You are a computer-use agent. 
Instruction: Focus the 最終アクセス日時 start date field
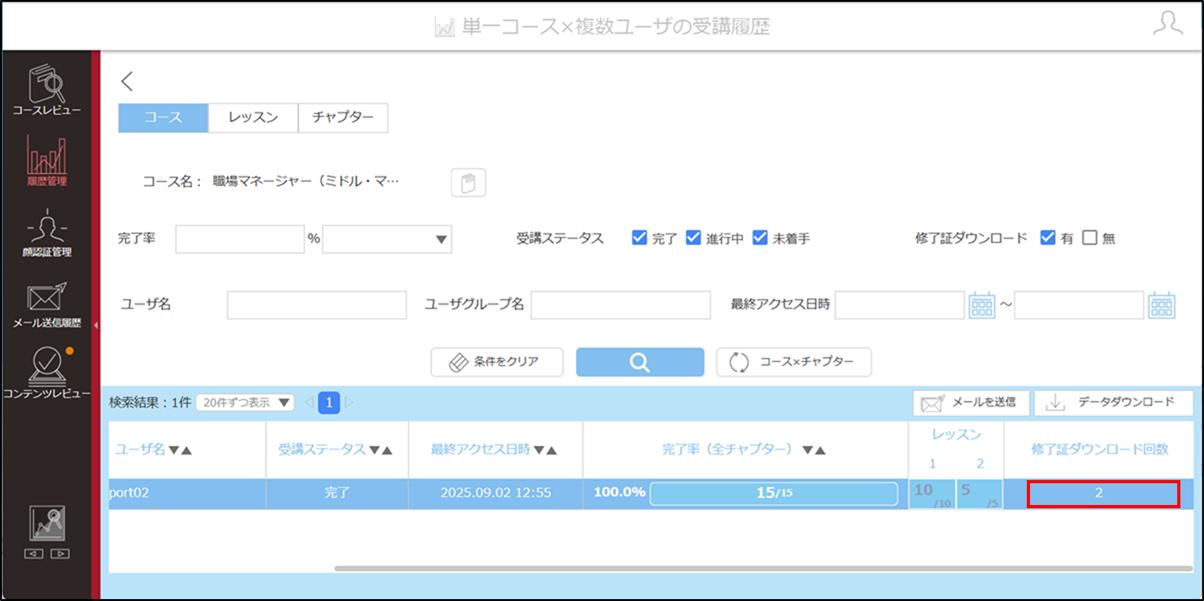tap(900, 305)
